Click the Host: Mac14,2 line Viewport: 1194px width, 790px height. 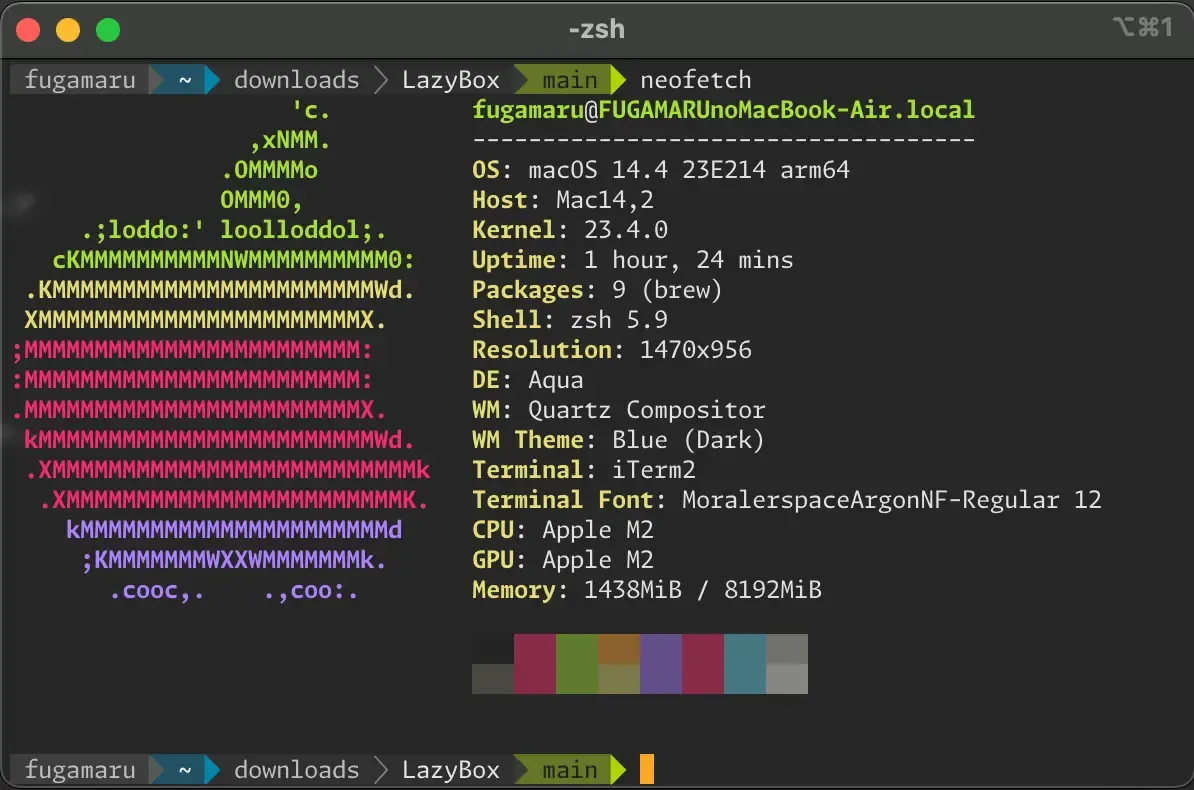pos(563,200)
